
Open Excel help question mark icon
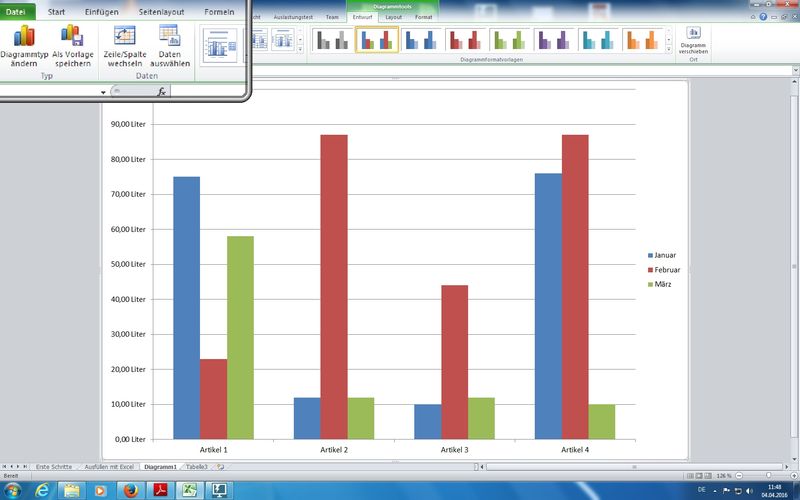point(763,17)
